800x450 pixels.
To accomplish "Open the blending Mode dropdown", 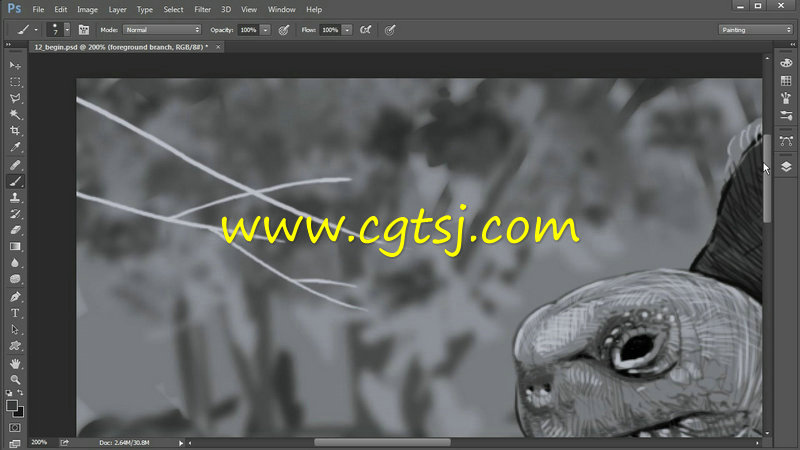I will [x=162, y=30].
